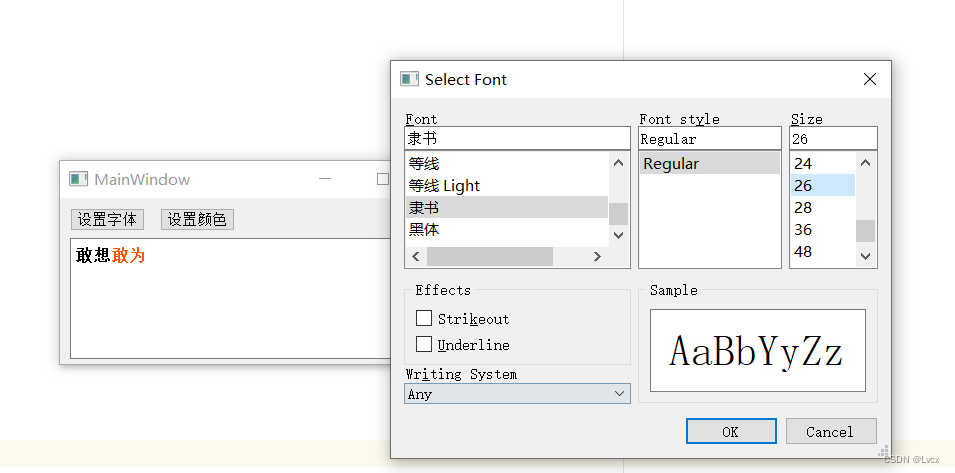This screenshot has height=473, width=955.
Task: Minimize the MainWindow window
Action: pos(325,179)
